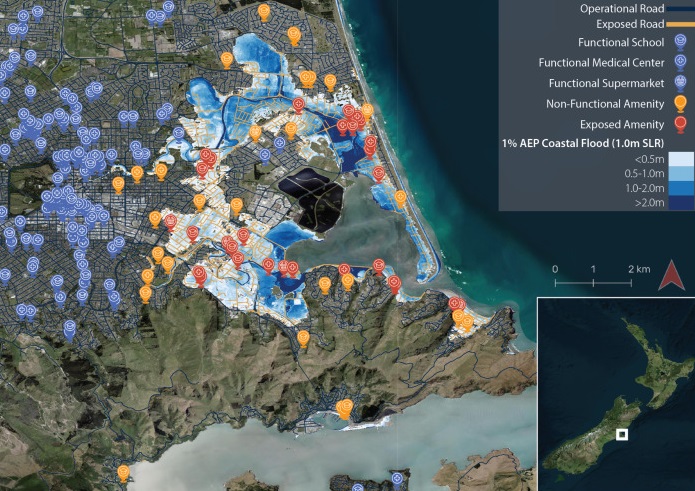Click the orange pin at bottom-left near the water
The image size is (695, 491).
pyautogui.click(x=123, y=472)
